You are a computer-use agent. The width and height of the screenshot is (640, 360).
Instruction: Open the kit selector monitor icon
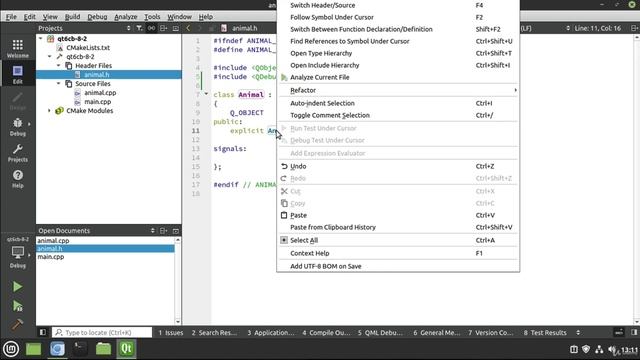[x=18, y=253]
